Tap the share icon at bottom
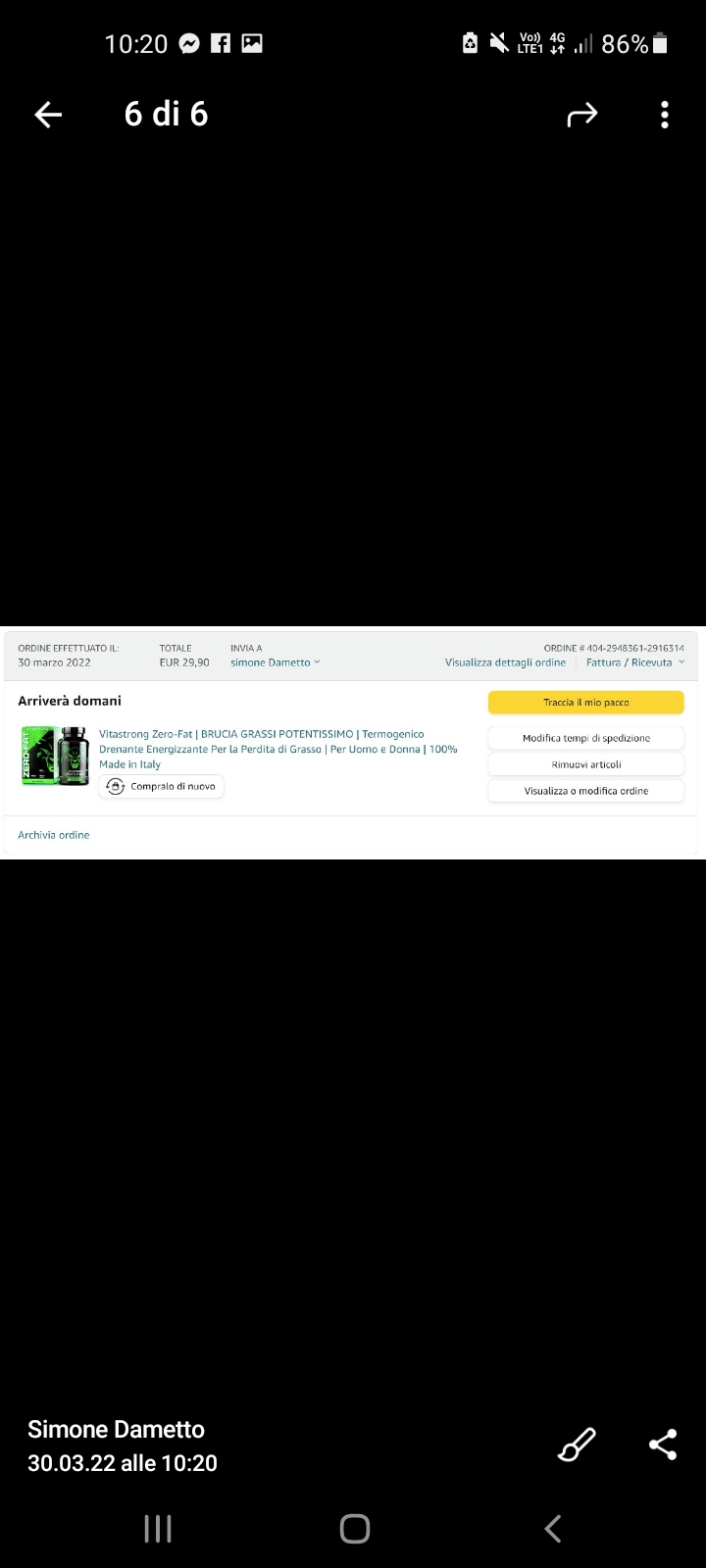706x1568 pixels. [663, 1445]
